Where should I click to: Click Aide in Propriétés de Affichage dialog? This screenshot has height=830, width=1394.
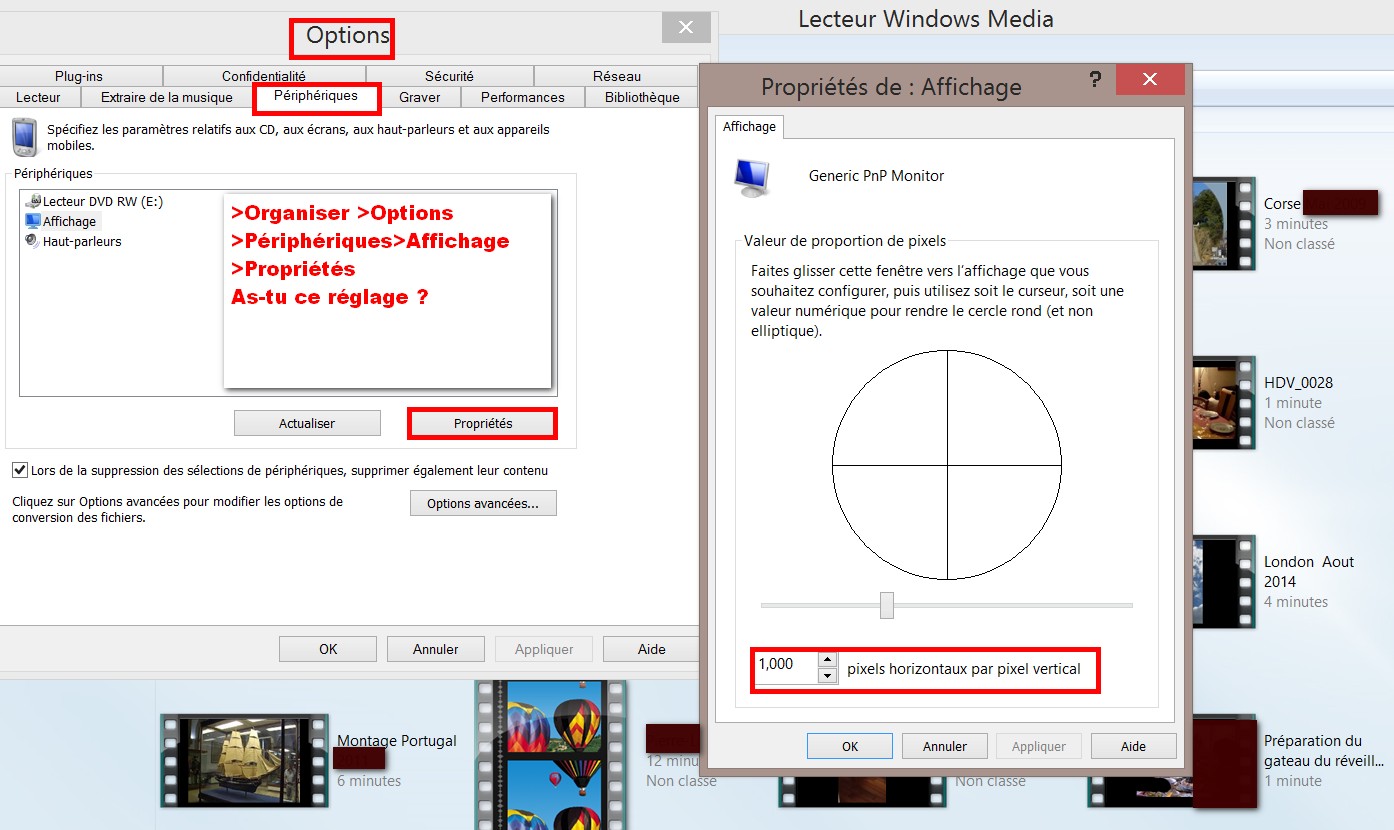[1134, 746]
